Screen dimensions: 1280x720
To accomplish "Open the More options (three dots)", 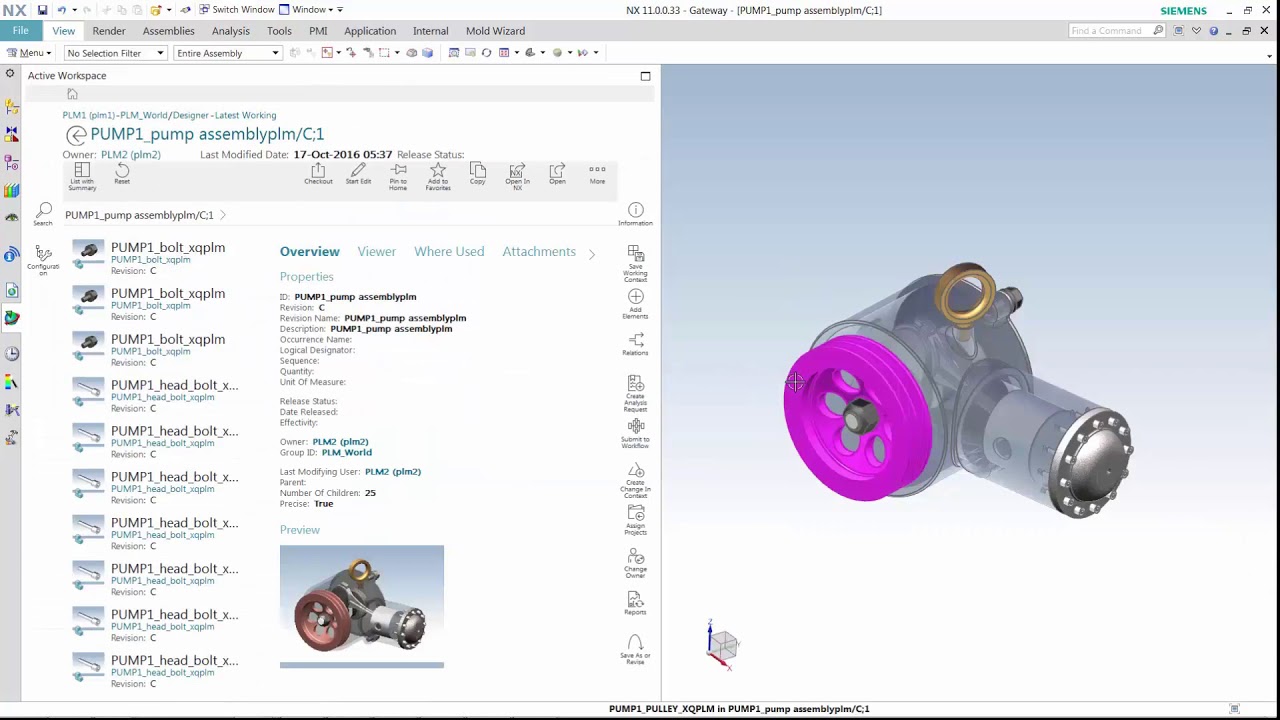I will click(x=597, y=174).
